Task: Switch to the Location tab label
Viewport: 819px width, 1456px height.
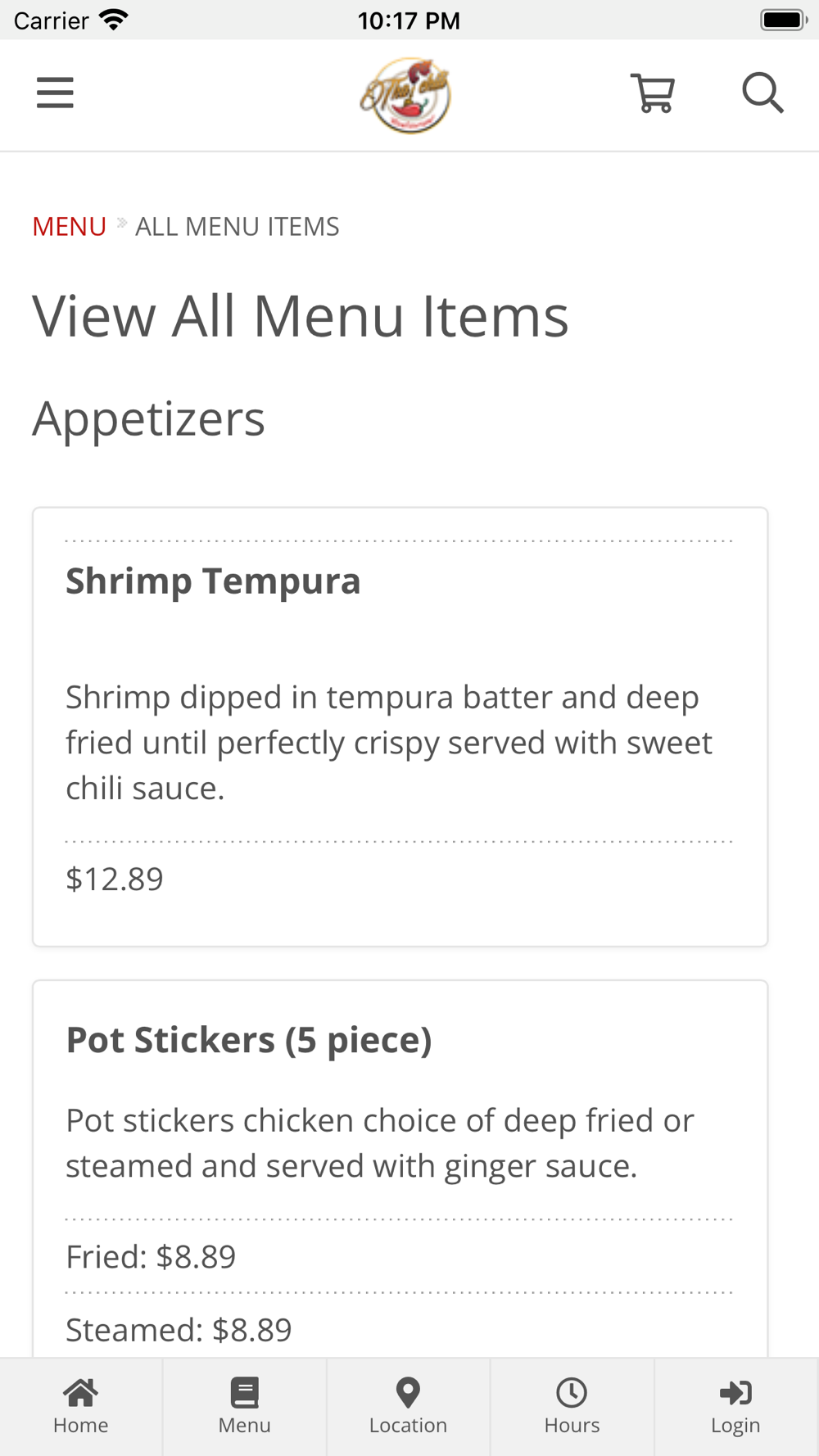Action: point(408,1425)
